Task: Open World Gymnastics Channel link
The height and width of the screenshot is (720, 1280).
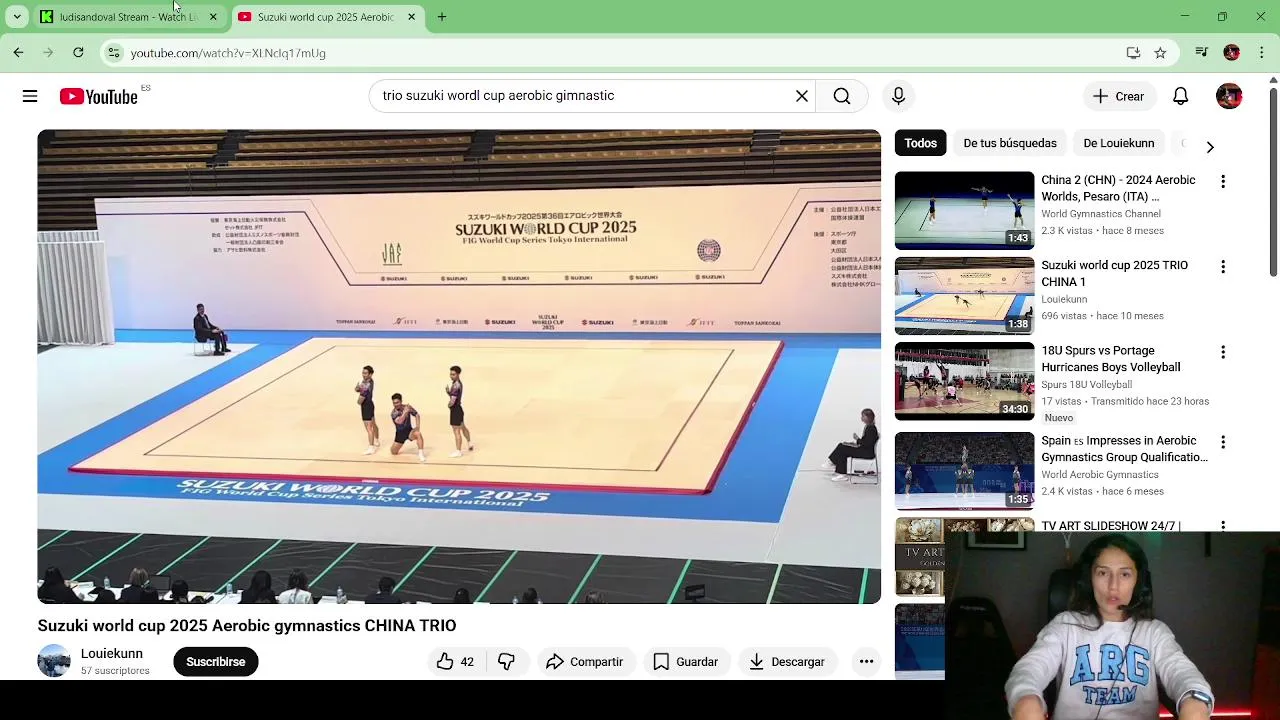Action: click(1101, 214)
